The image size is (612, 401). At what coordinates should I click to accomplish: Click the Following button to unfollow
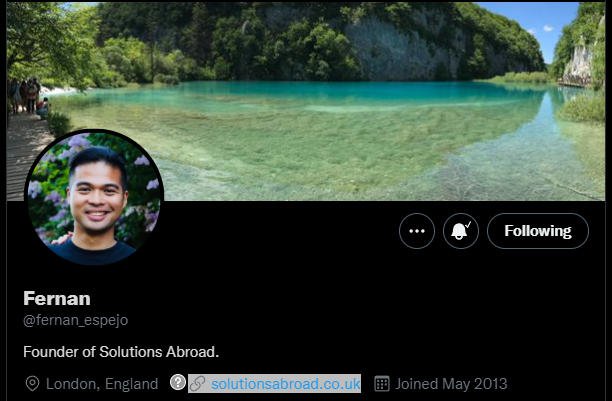point(538,231)
